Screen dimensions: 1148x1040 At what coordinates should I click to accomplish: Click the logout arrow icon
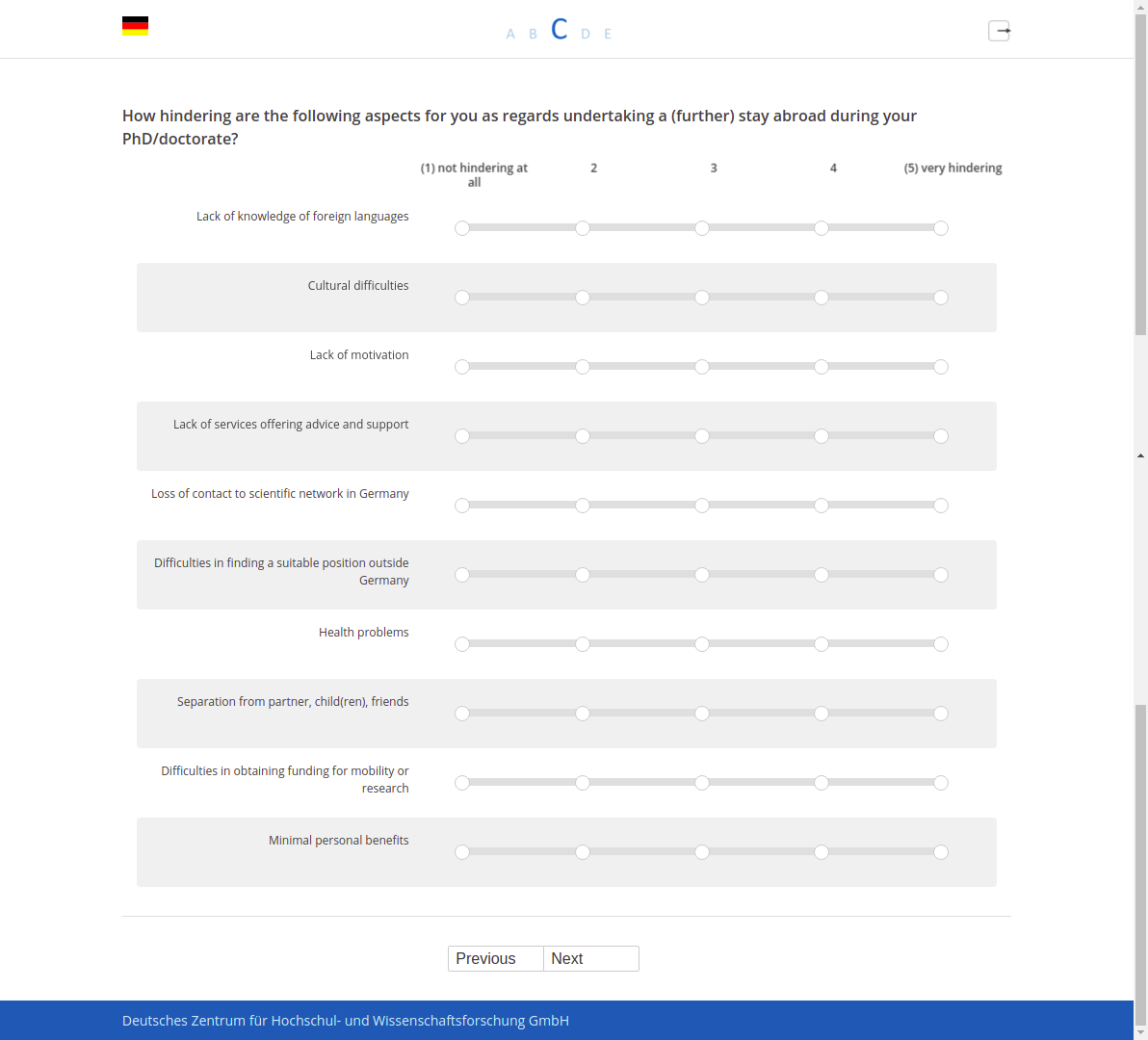pos(1000,31)
